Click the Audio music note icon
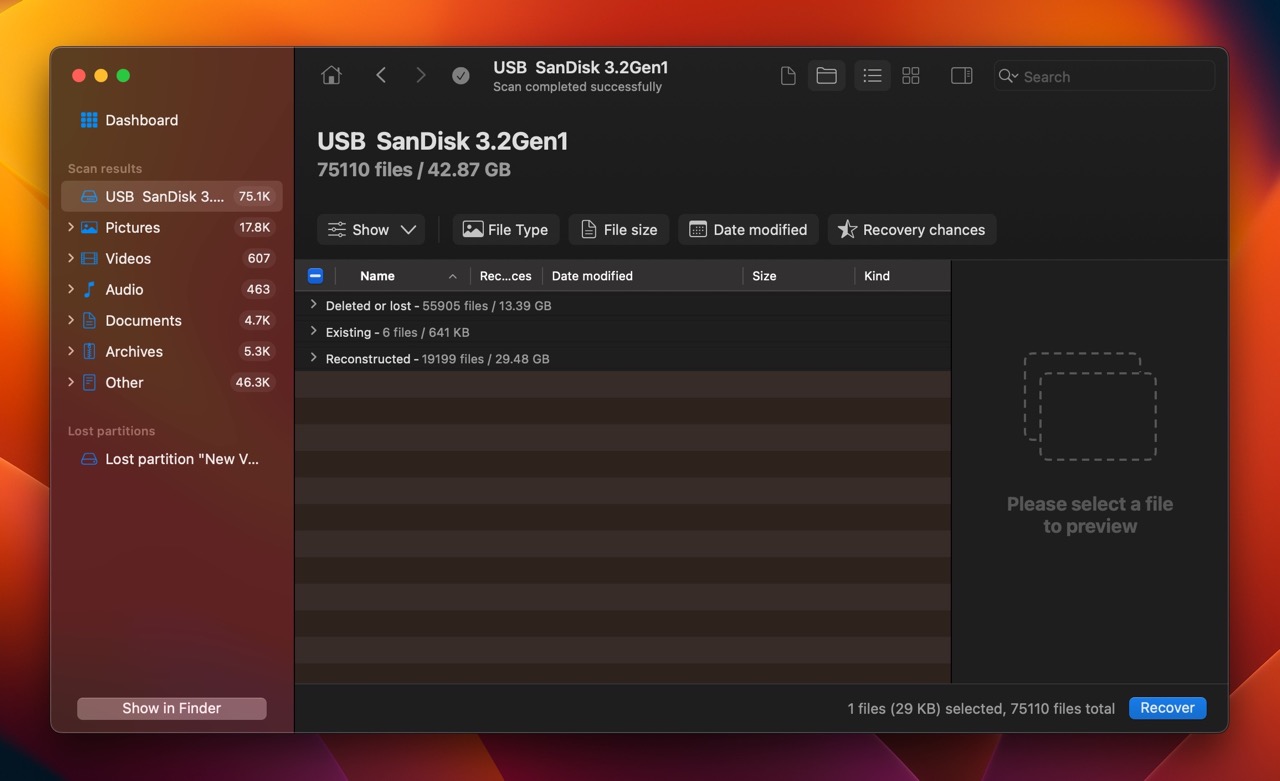 pos(89,289)
